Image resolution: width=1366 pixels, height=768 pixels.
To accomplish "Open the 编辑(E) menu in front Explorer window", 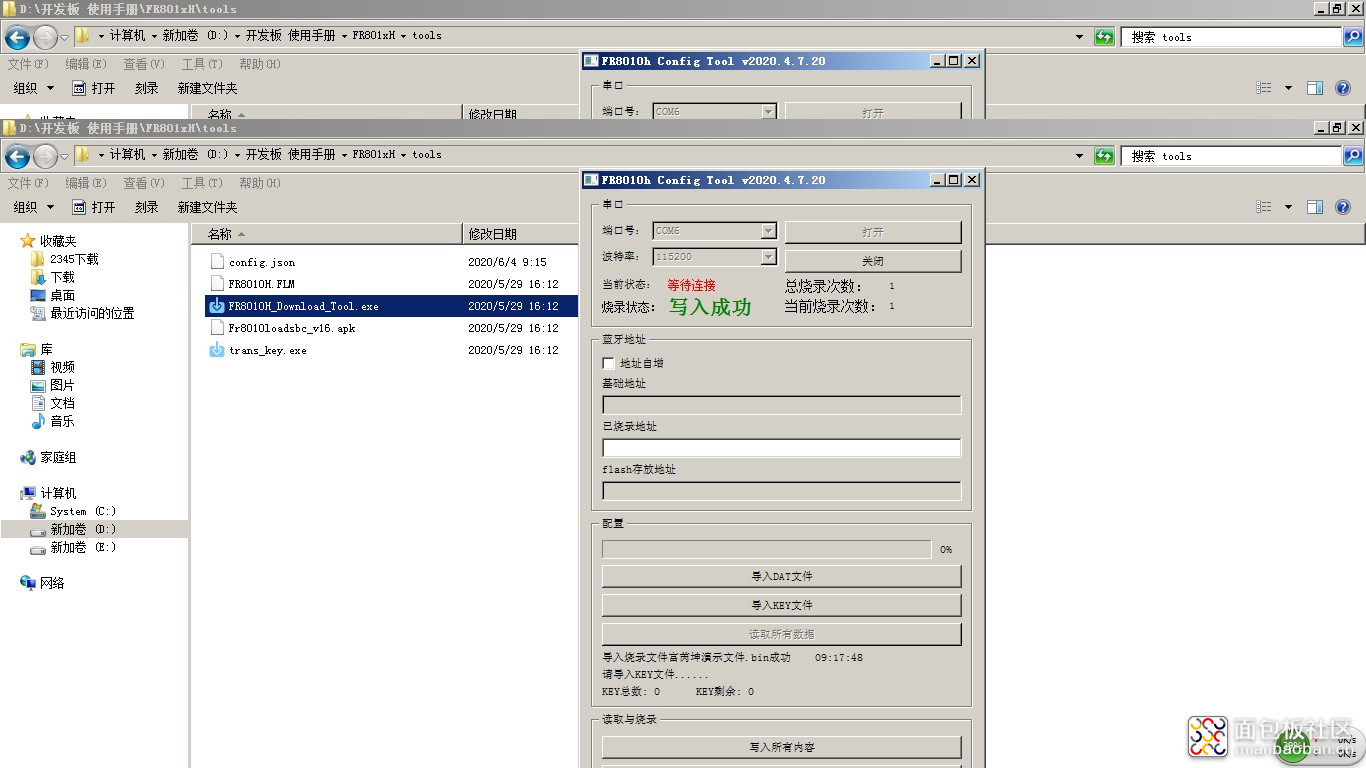I will (x=86, y=183).
